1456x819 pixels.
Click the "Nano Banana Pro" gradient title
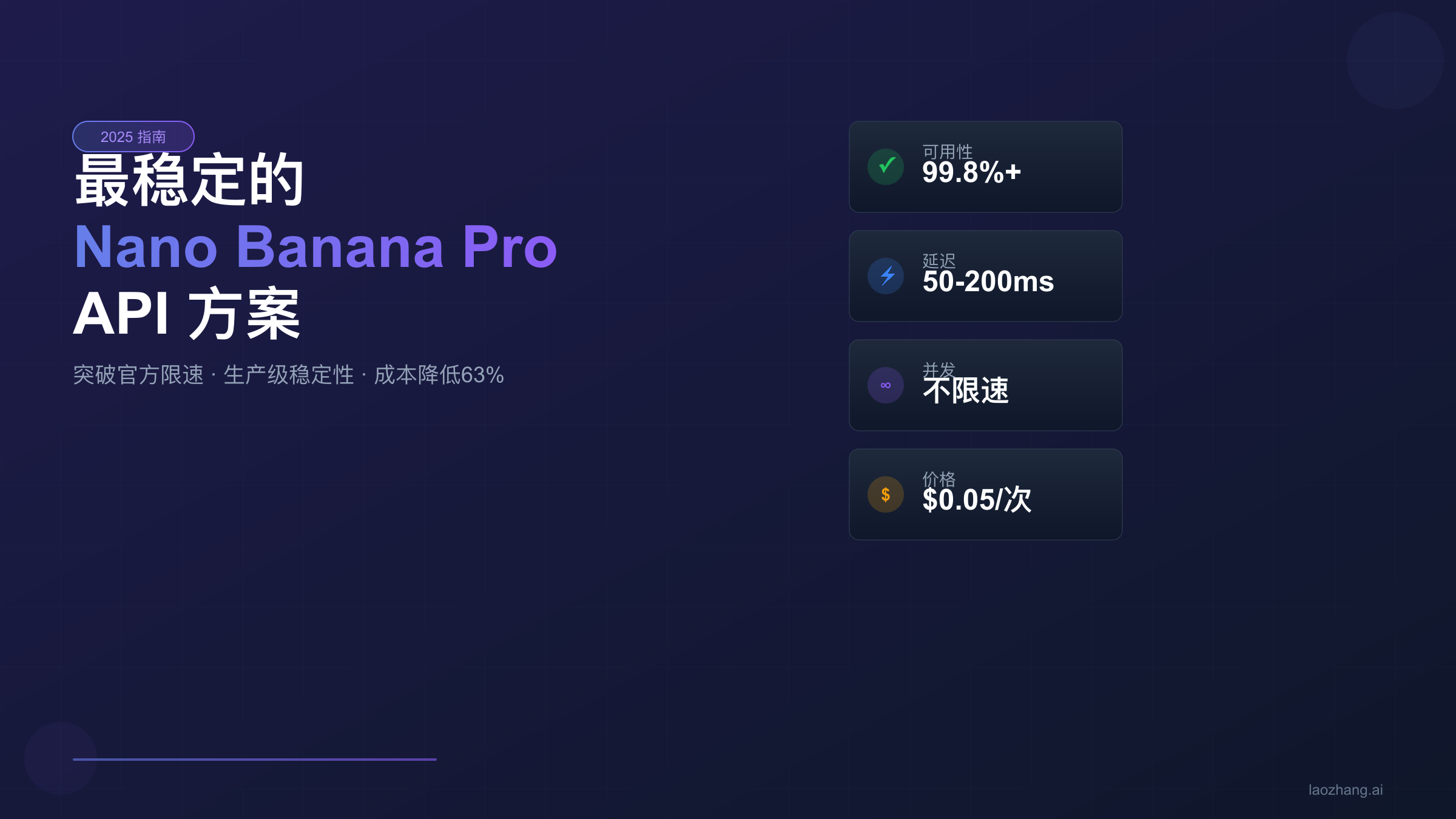(x=315, y=247)
